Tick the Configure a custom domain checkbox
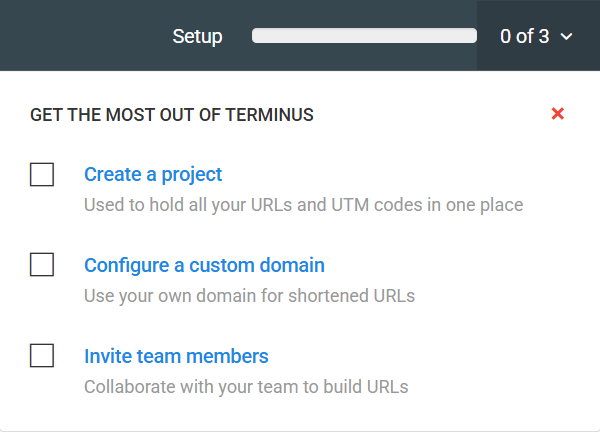The image size is (600, 432). (x=42, y=264)
